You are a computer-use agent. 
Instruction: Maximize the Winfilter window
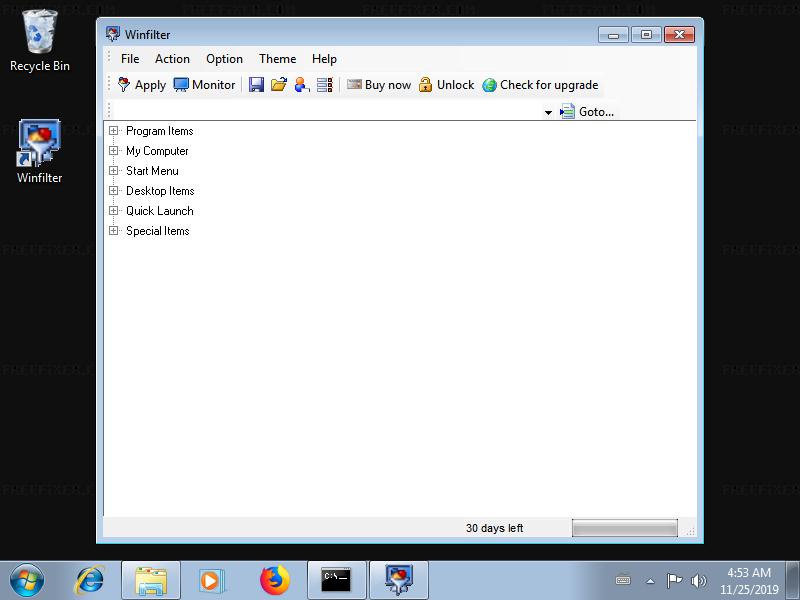click(x=646, y=35)
